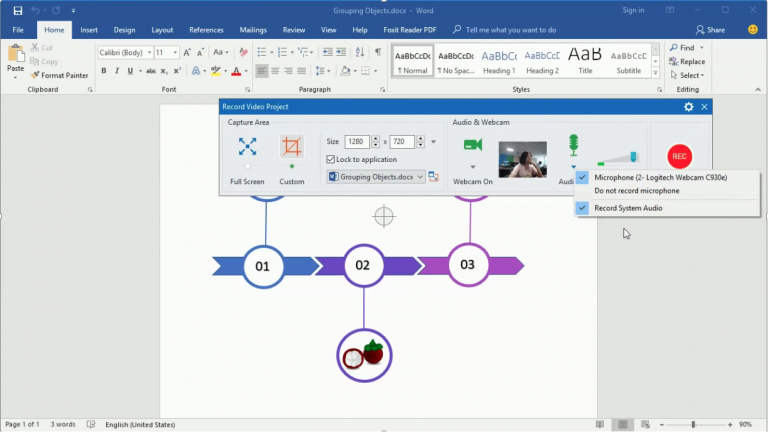Toggle Lock to application checkbox
Screen dimensions: 768x432
(331, 159)
